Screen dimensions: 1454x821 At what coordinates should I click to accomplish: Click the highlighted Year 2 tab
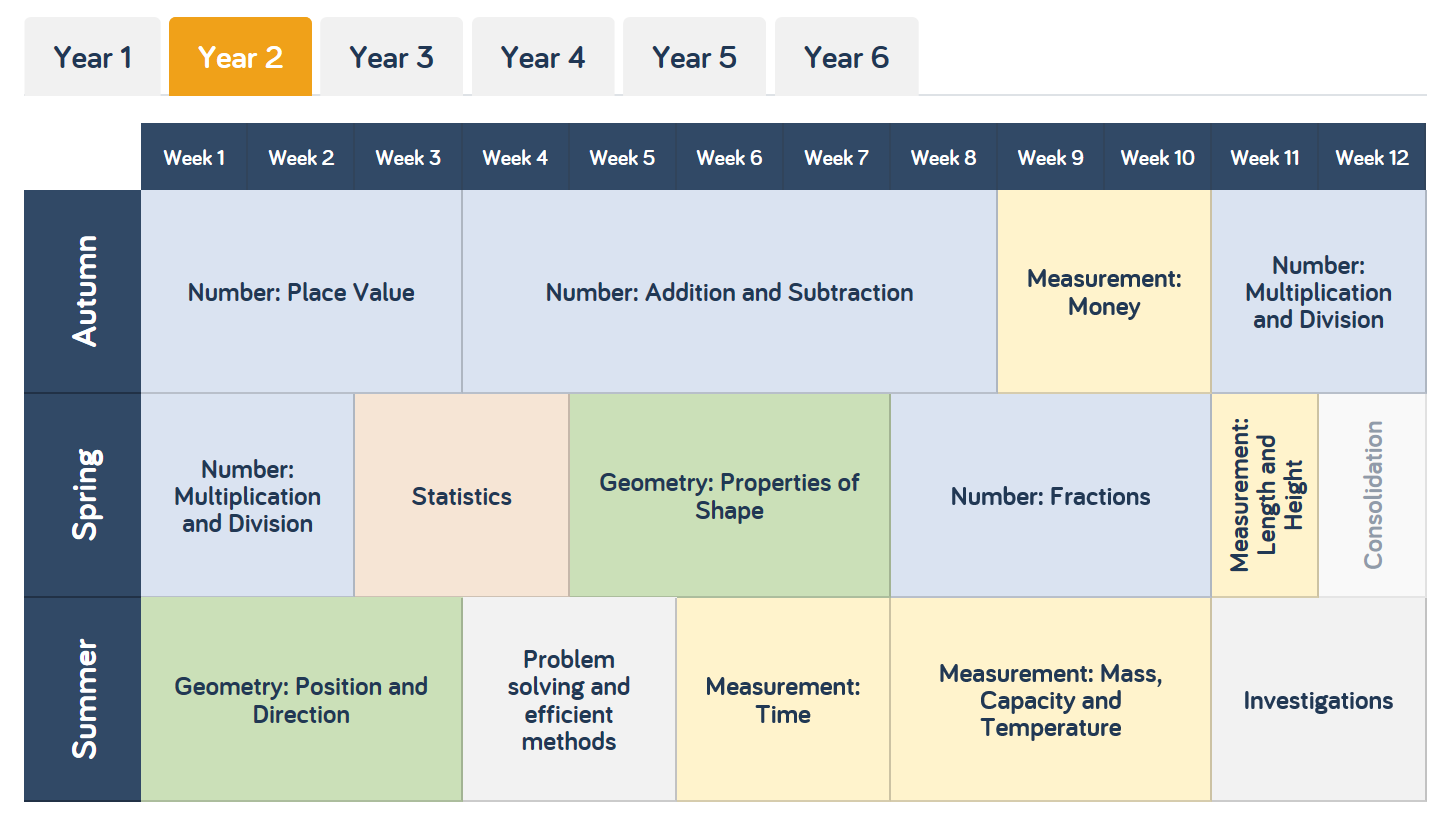[x=240, y=57]
